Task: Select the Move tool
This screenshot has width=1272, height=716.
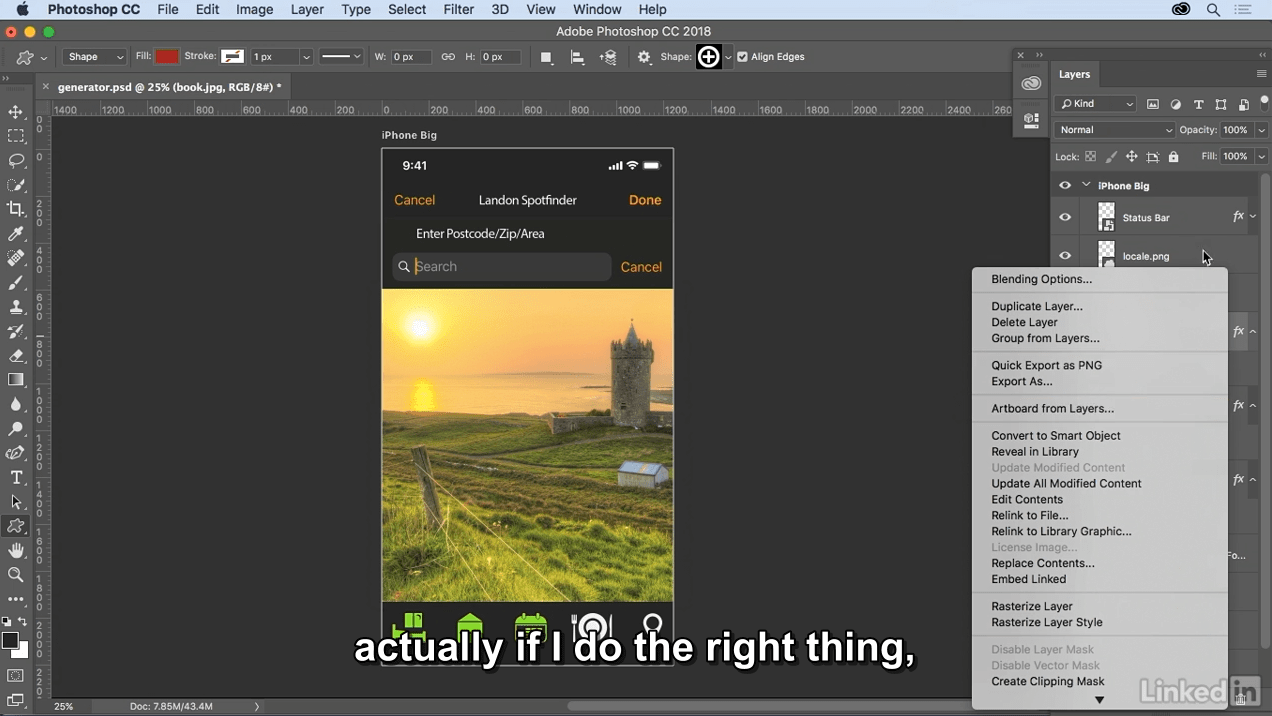Action: (16, 112)
